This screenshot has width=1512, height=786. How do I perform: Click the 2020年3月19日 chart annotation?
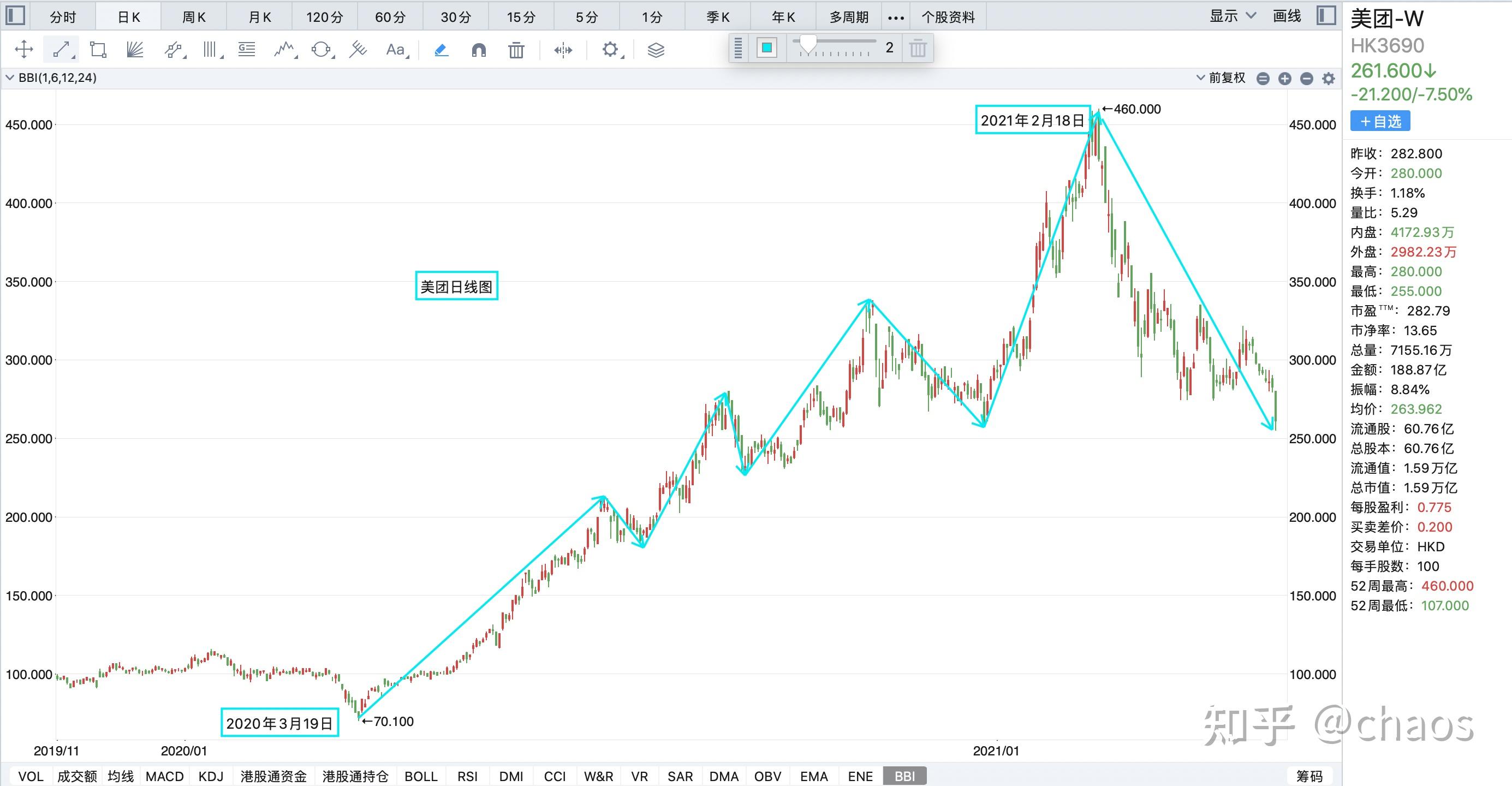pyautogui.click(x=280, y=723)
